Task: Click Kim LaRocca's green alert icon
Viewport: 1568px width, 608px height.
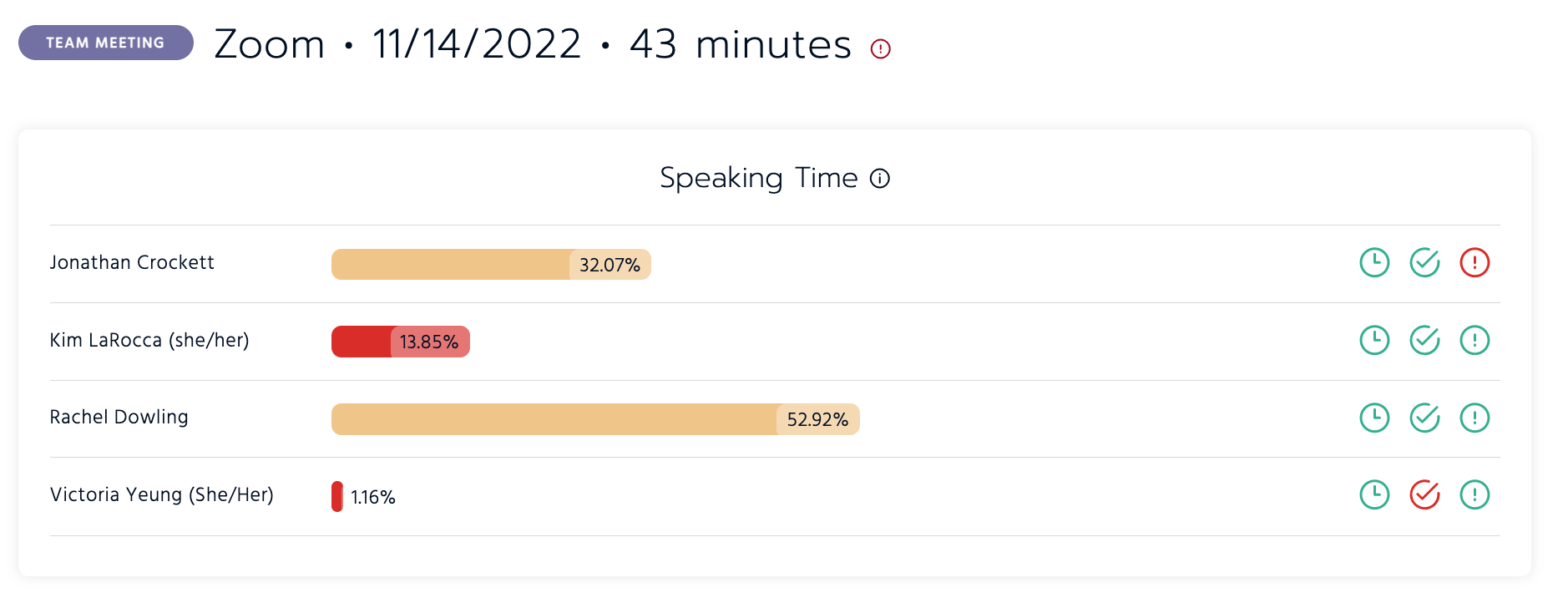Action: point(1474,340)
